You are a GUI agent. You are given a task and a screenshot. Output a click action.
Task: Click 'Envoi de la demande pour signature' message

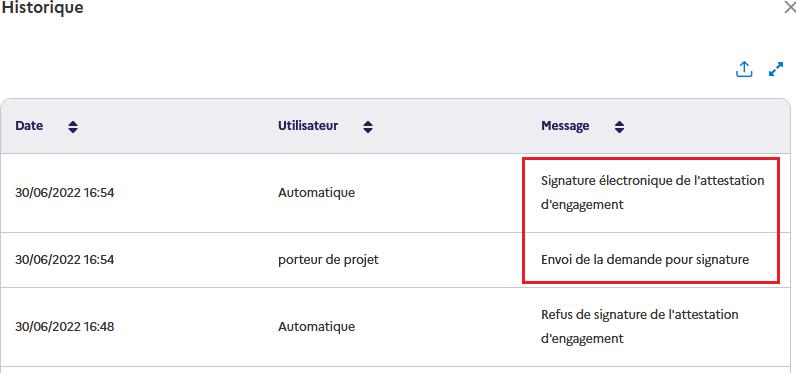tap(645, 260)
